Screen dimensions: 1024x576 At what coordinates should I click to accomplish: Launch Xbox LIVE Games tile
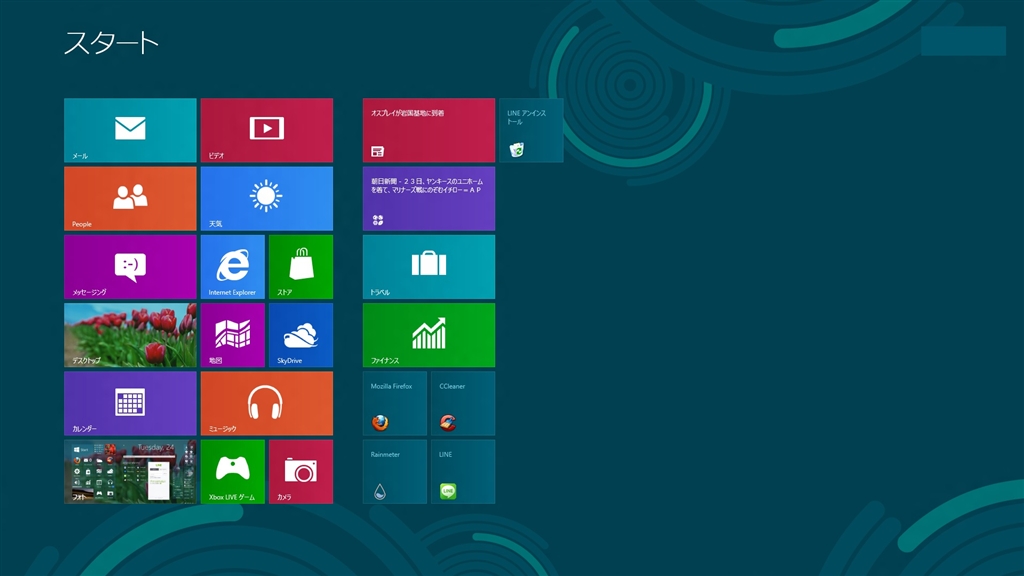pos(232,471)
